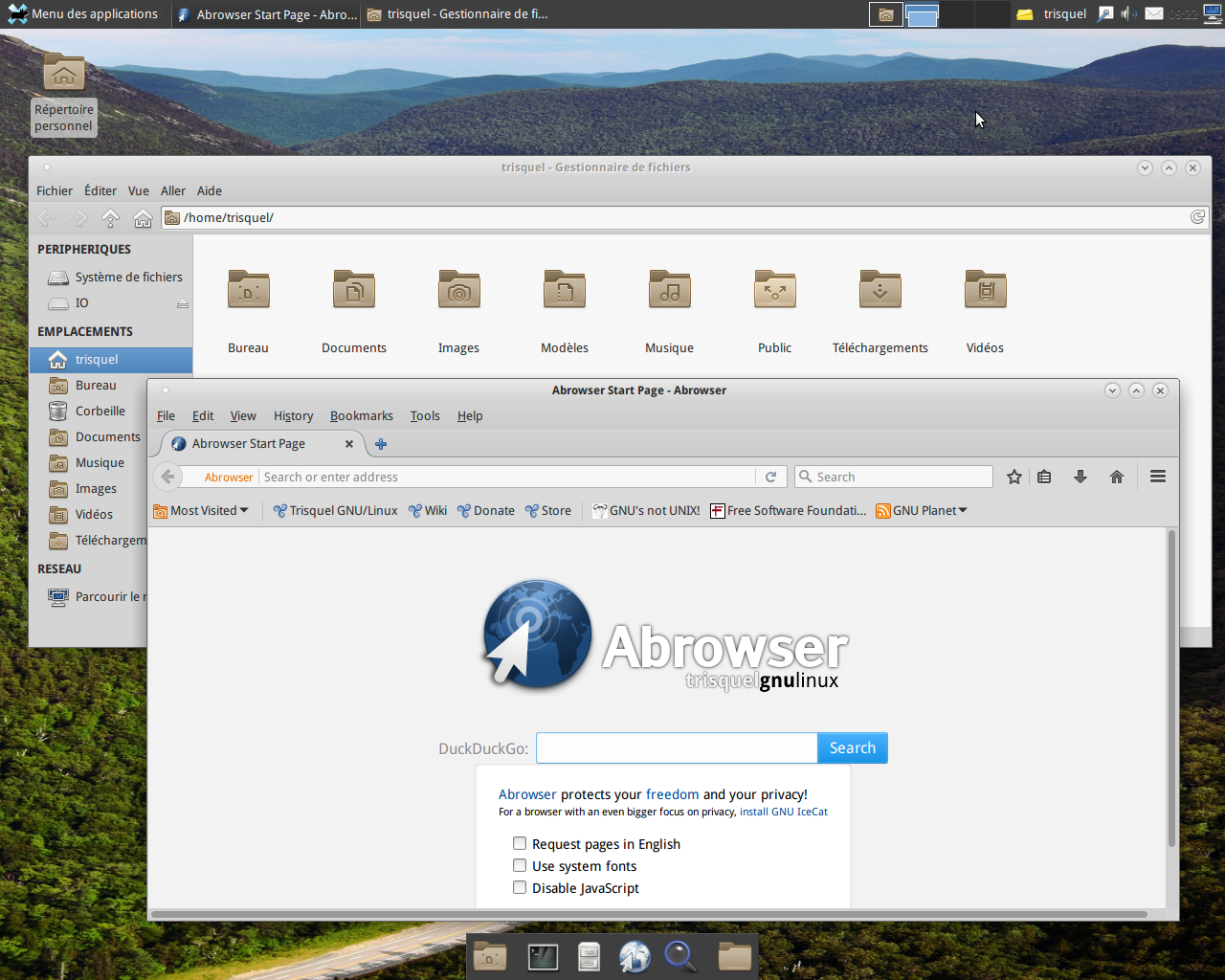The image size is (1225, 980).
Task: Switch to file manager taskbar button
Action: pos(457,13)
